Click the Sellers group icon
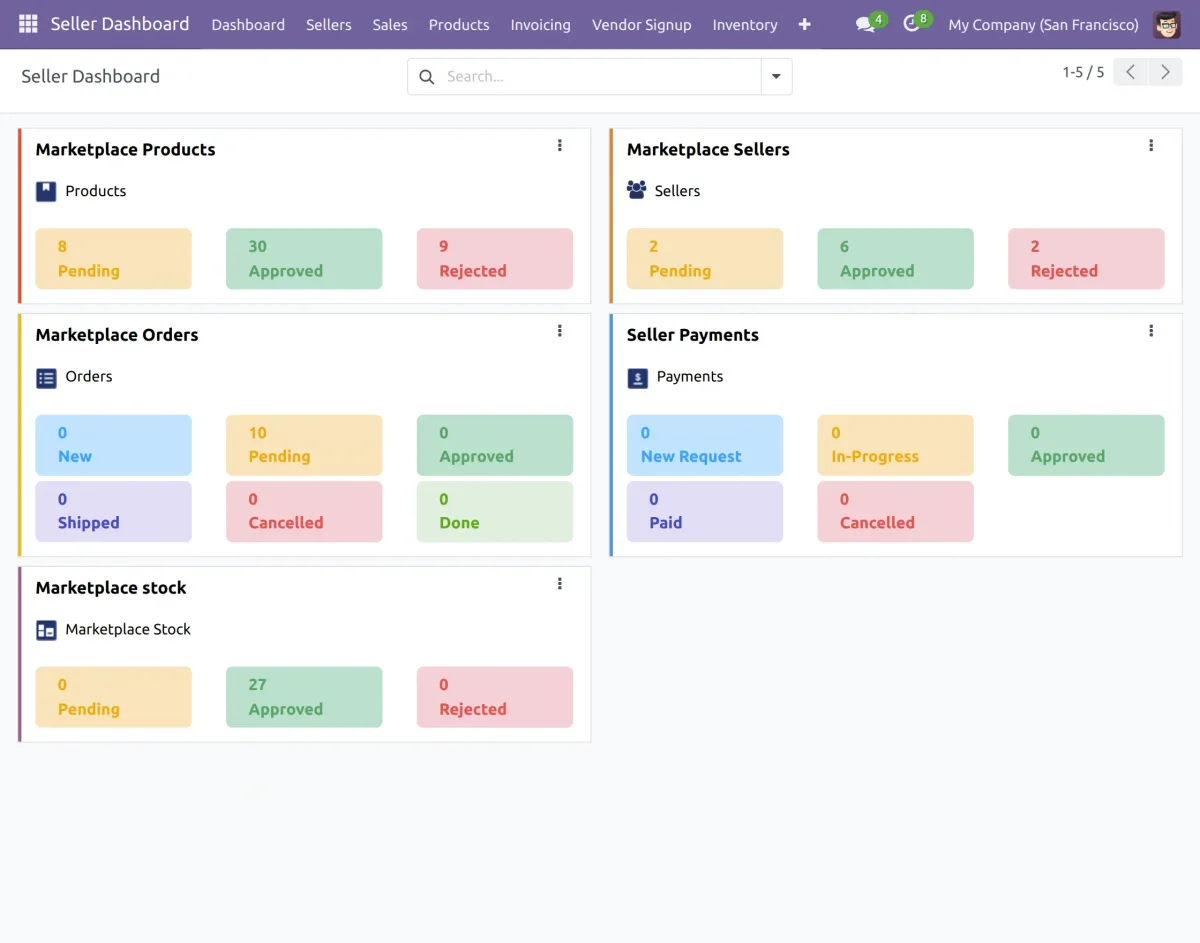This screenshot has width=1200, height=943. tap(636, 190)
